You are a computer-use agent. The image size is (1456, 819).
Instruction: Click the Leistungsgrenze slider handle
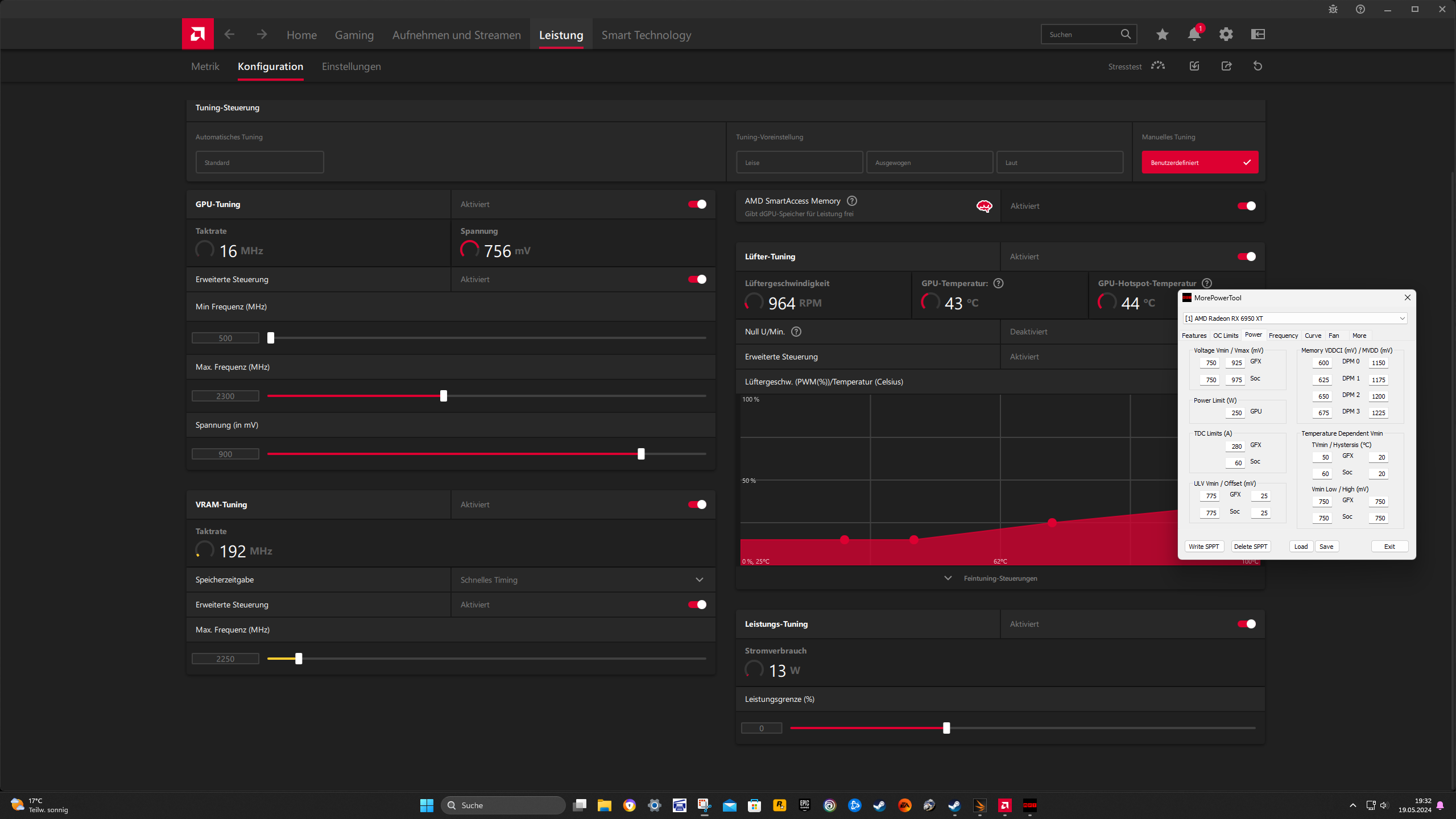click(x=946, y=728)
